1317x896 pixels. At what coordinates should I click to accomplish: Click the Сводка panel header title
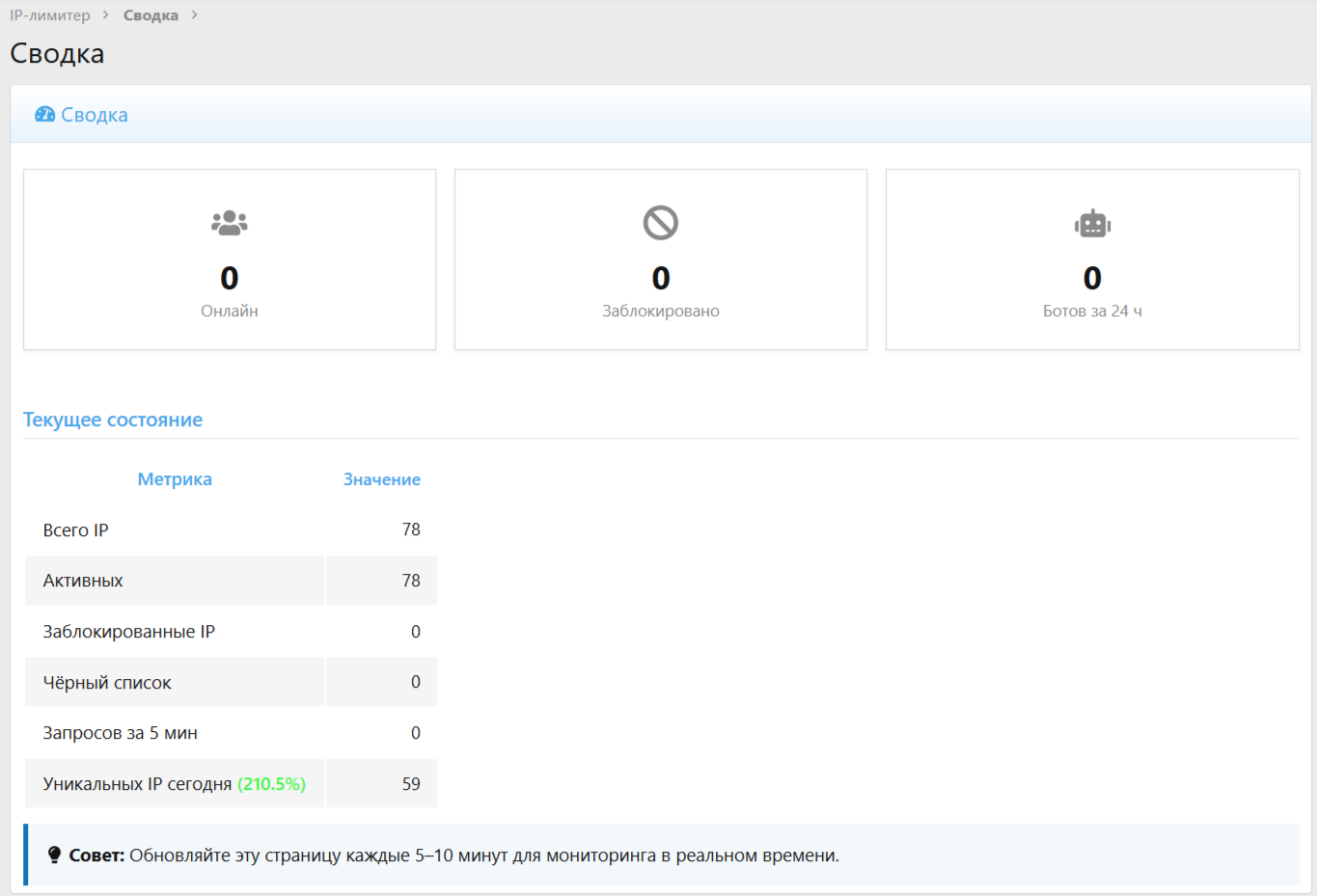[x=94, y=115]
